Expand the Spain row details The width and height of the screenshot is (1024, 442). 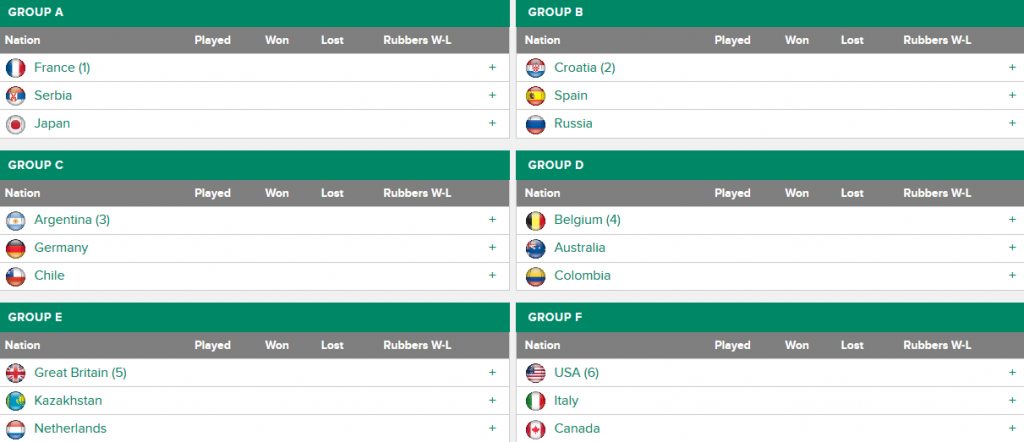tap(1012, 96)
